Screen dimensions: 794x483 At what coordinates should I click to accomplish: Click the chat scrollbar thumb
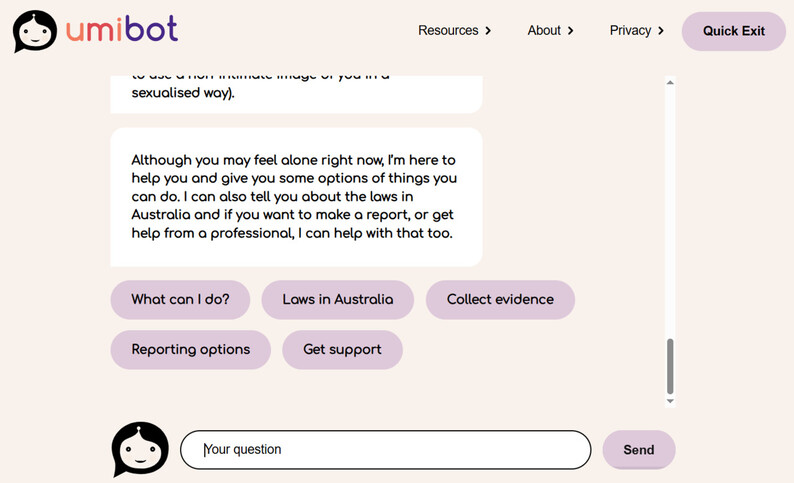[x=670, y=366]
